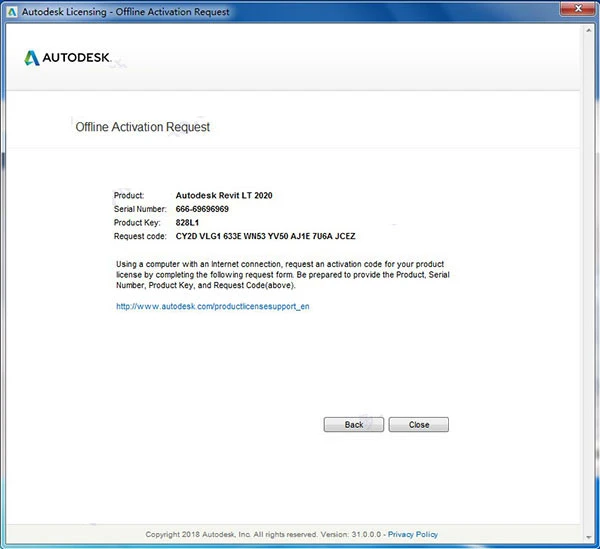Click the Autodesk Revit LT 2020 product name
Image resolution: width=600 pixels, height=549 pixels.
[x=224, y=195]
